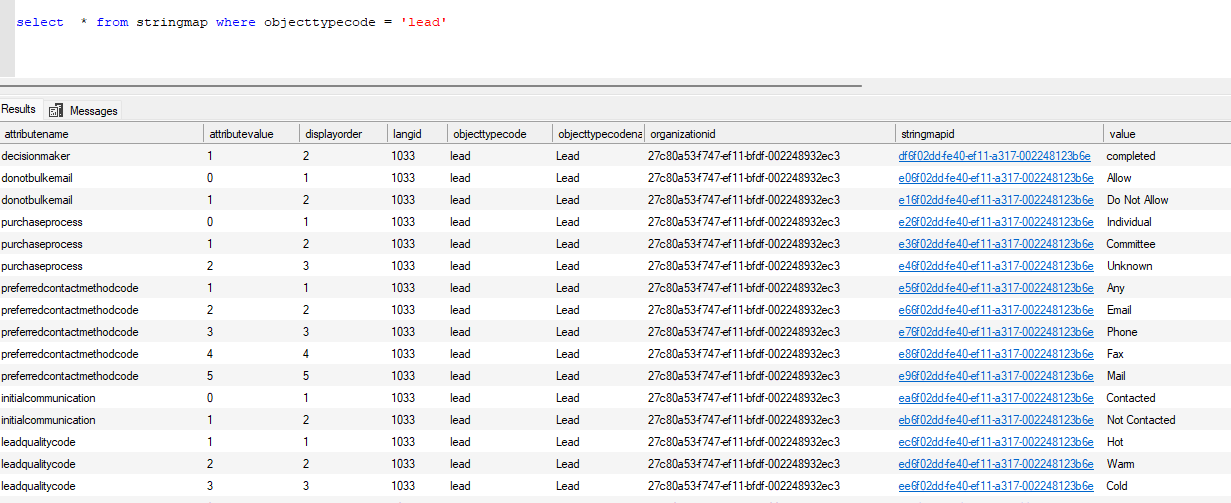This screenshot has width=1231, height=503.
Task: Click the decisionmaker attributename cell
Action: point(36,156)
